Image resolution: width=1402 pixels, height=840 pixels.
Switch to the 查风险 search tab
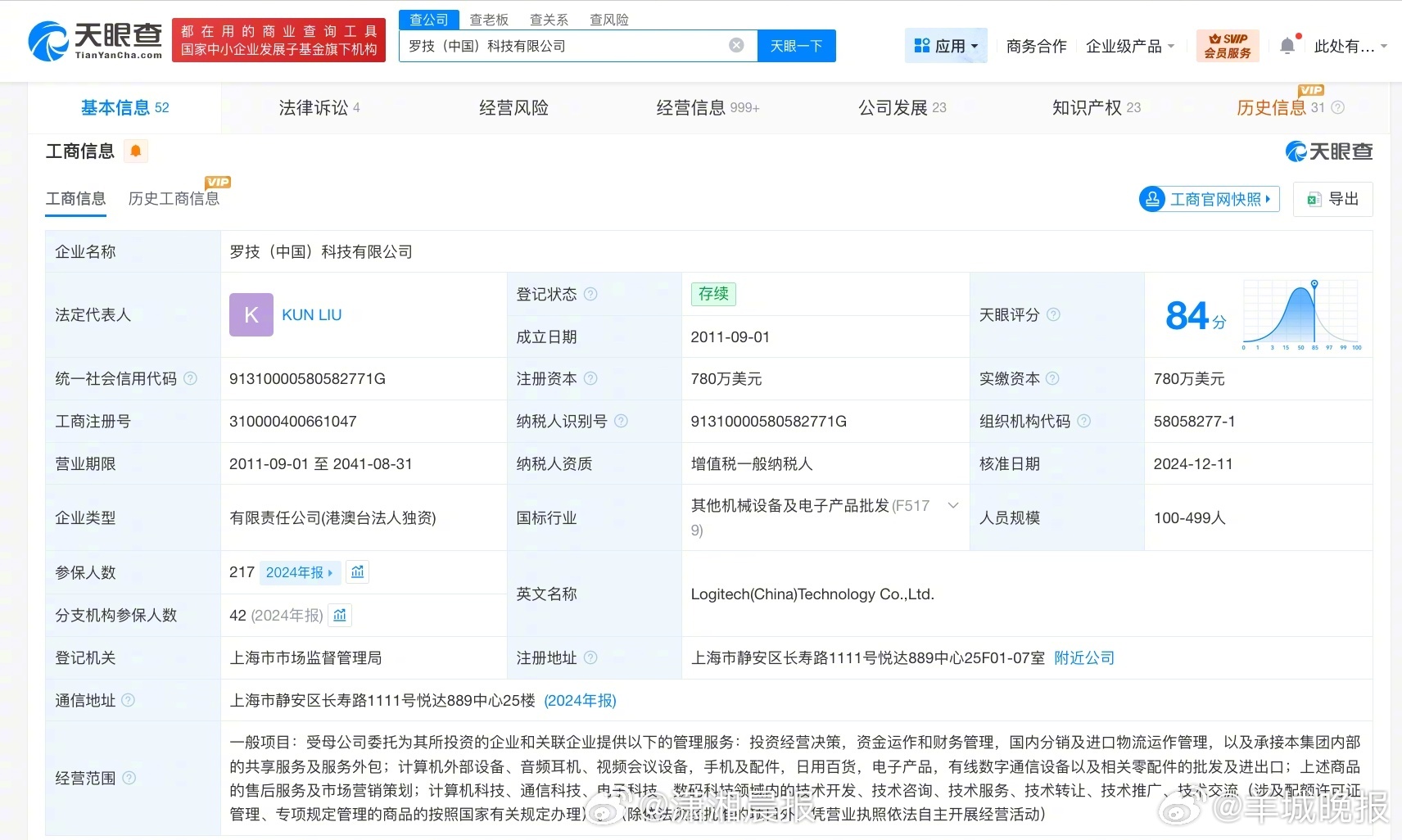[x=609, y=19]
